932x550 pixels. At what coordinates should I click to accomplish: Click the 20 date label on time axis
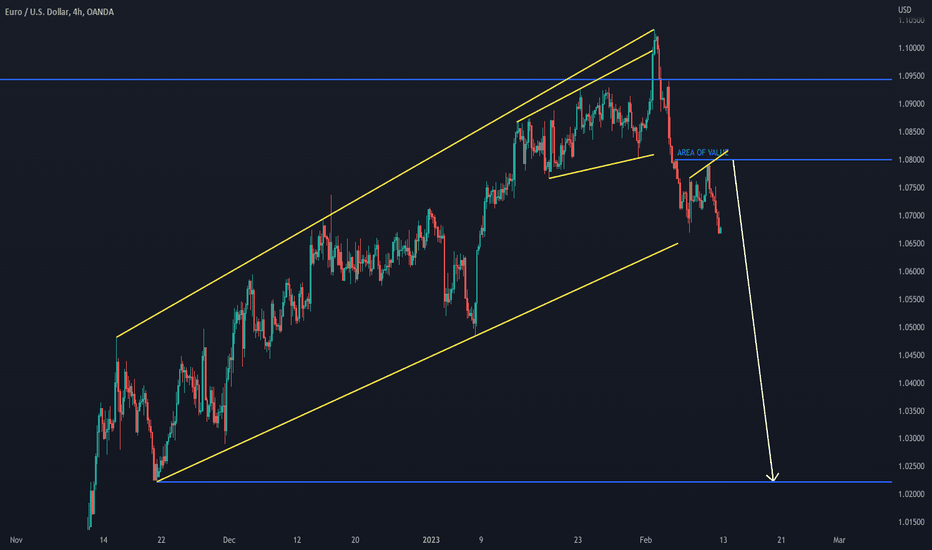pyautogui.click(x=355, y=540)
